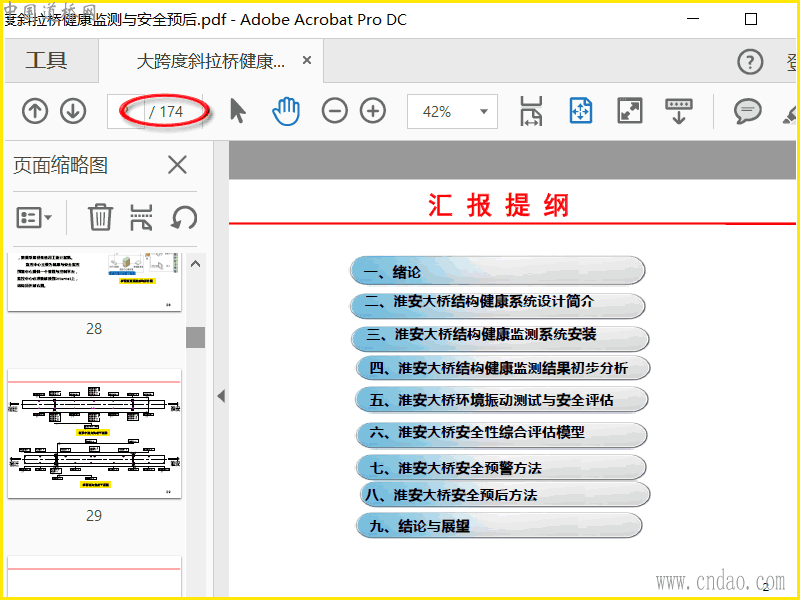Add a sticky note comment
This screenshot has height=600, width=800.
click(x=747, y=111)
